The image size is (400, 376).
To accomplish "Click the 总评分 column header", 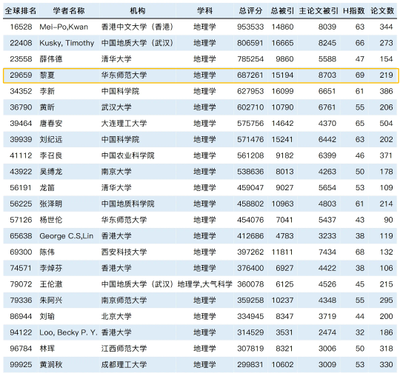I will pyautogui.click(x=250, y=11).
